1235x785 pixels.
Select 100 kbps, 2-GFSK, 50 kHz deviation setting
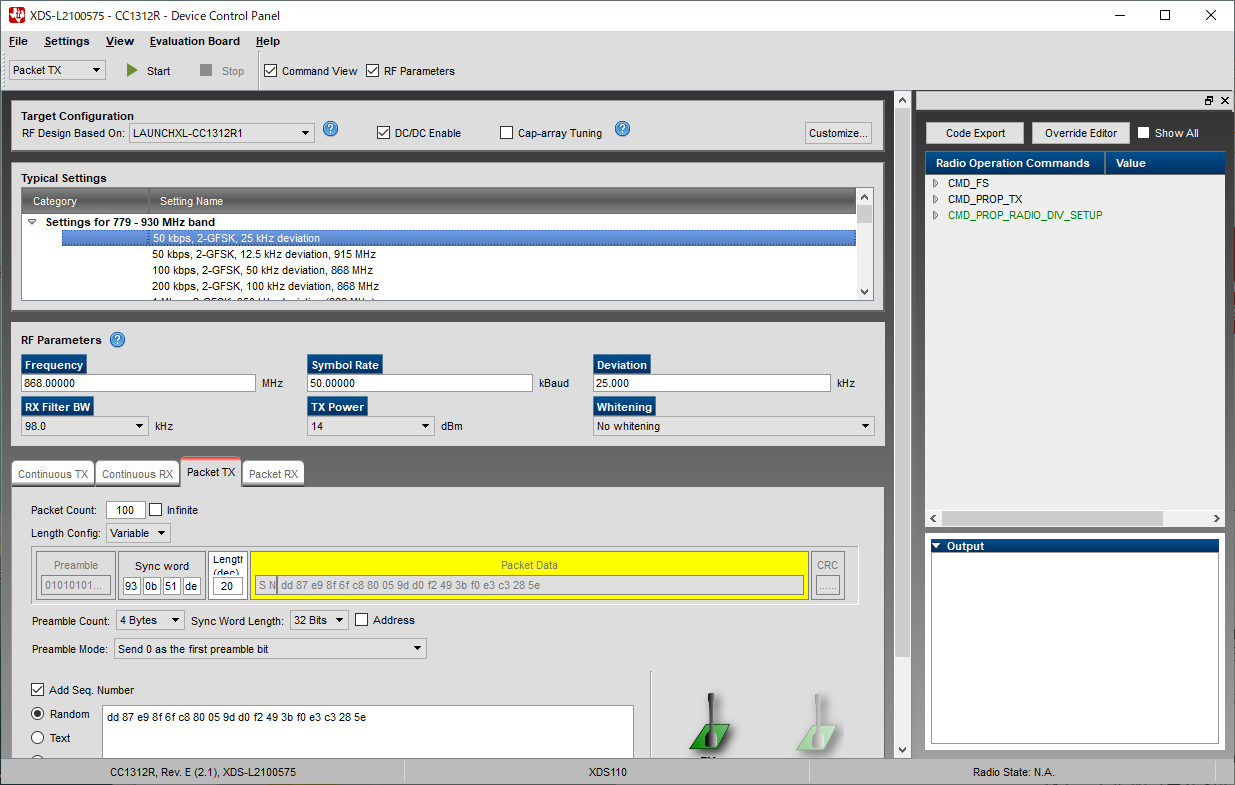tap(262, 270)
